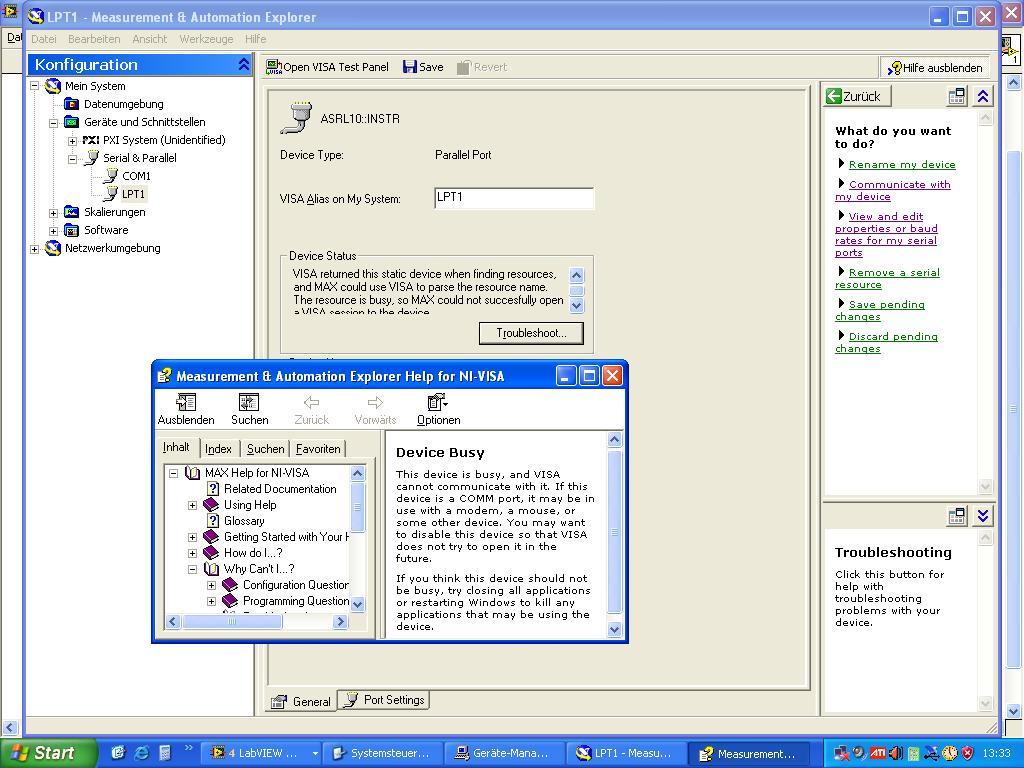Expand Configuration Questions book

pyautogui.click(x=212, y=585)
